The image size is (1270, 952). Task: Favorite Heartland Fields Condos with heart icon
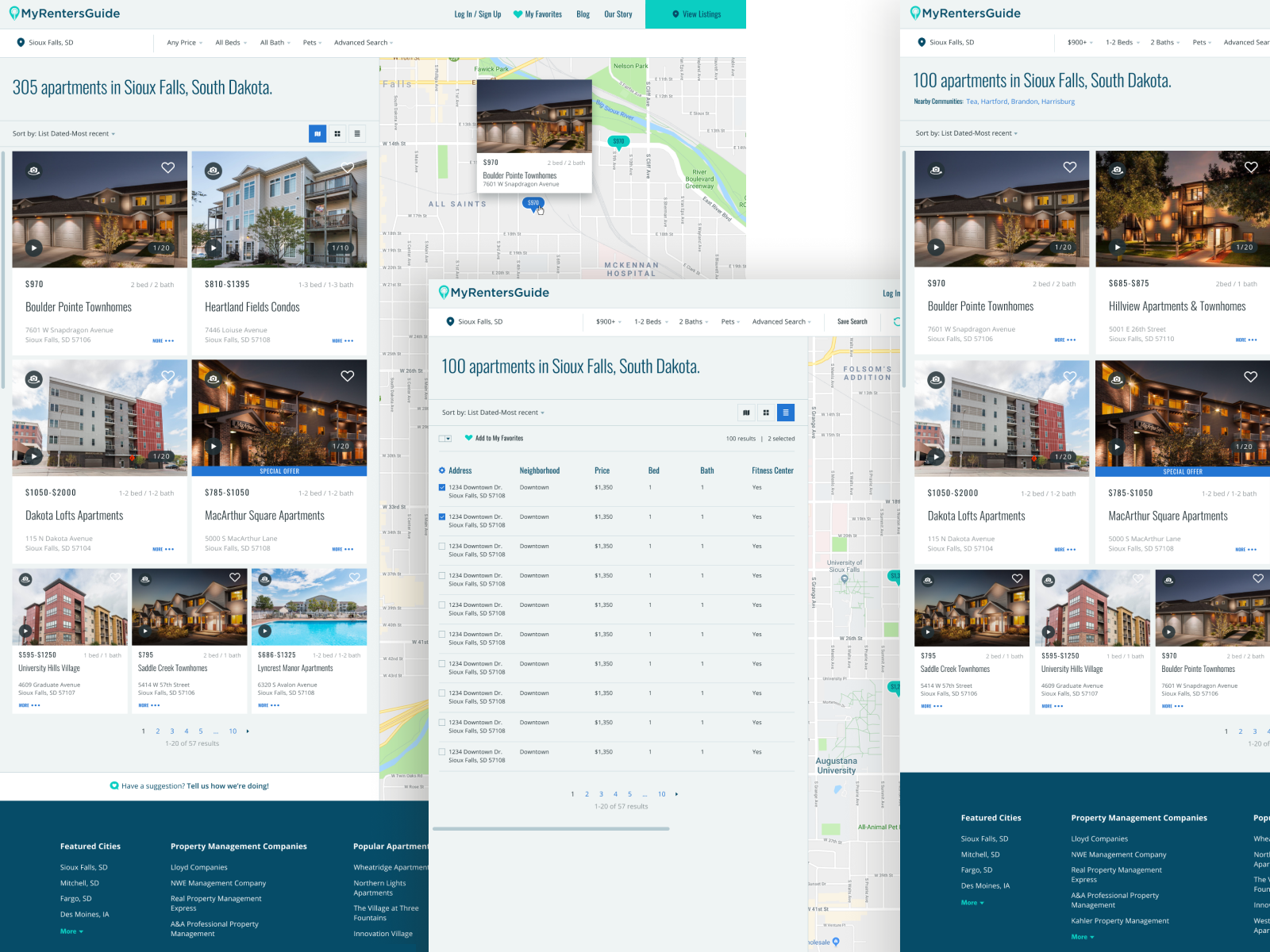(x=348, y=167)
